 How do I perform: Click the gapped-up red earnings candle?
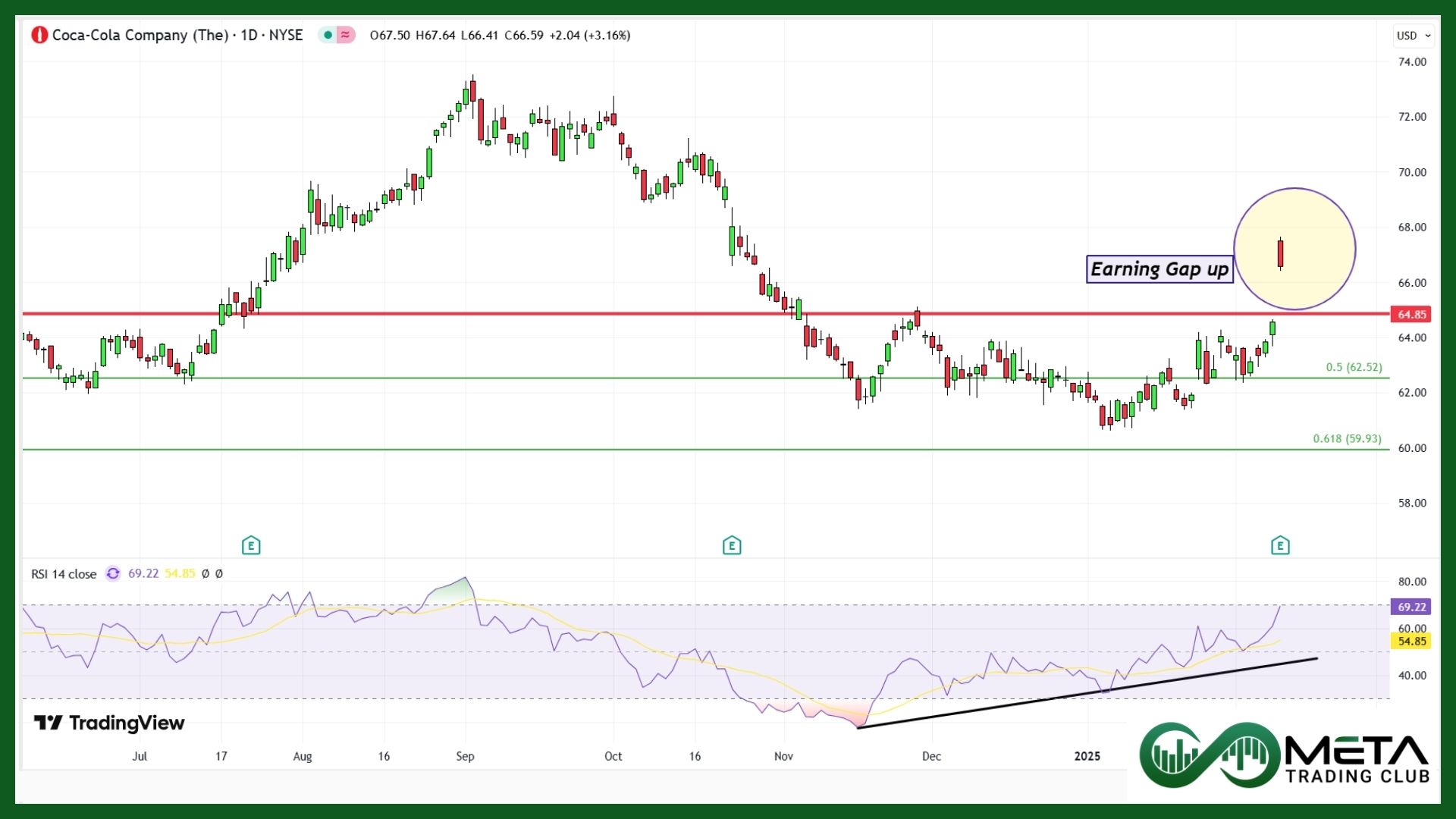[x=1280, y=253]
